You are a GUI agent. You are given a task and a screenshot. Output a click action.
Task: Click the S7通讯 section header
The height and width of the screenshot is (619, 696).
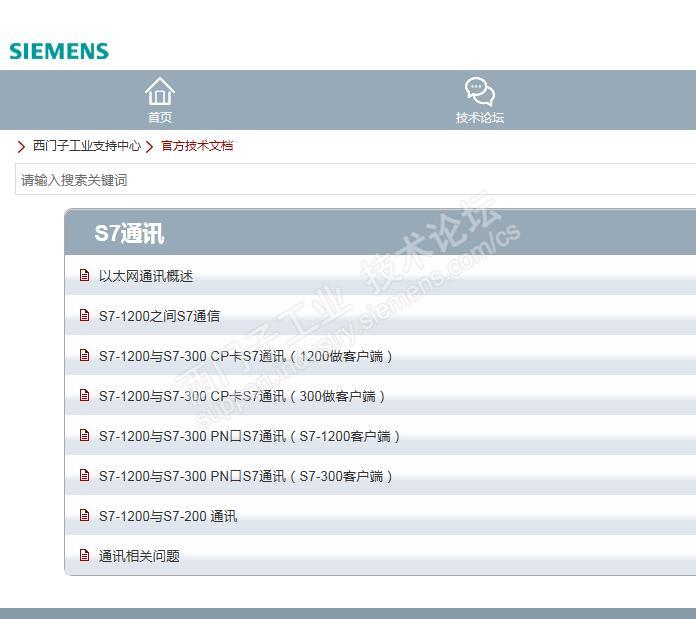380,233
